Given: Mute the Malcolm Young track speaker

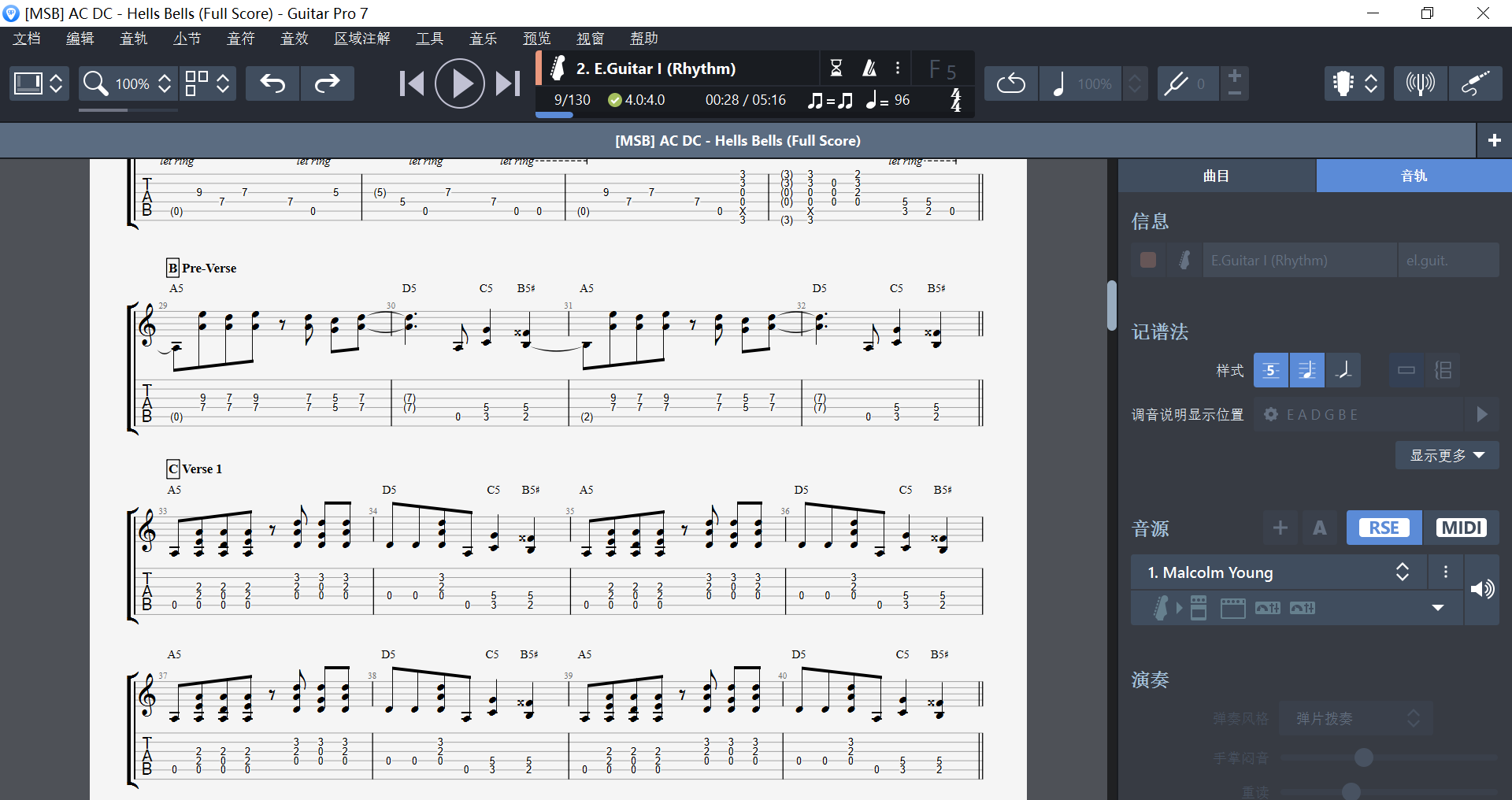Looking at the screenshot, I should coord(1484,589).
